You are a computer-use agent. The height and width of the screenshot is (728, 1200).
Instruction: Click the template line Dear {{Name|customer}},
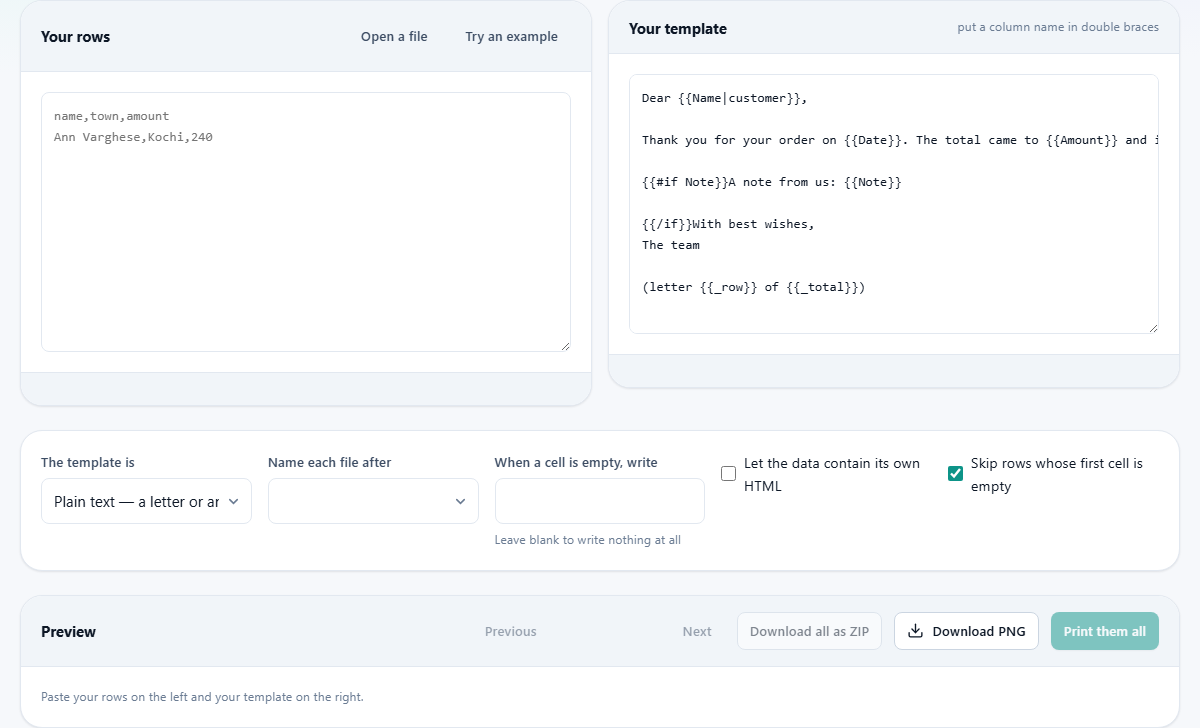click(x=725, y=98)
